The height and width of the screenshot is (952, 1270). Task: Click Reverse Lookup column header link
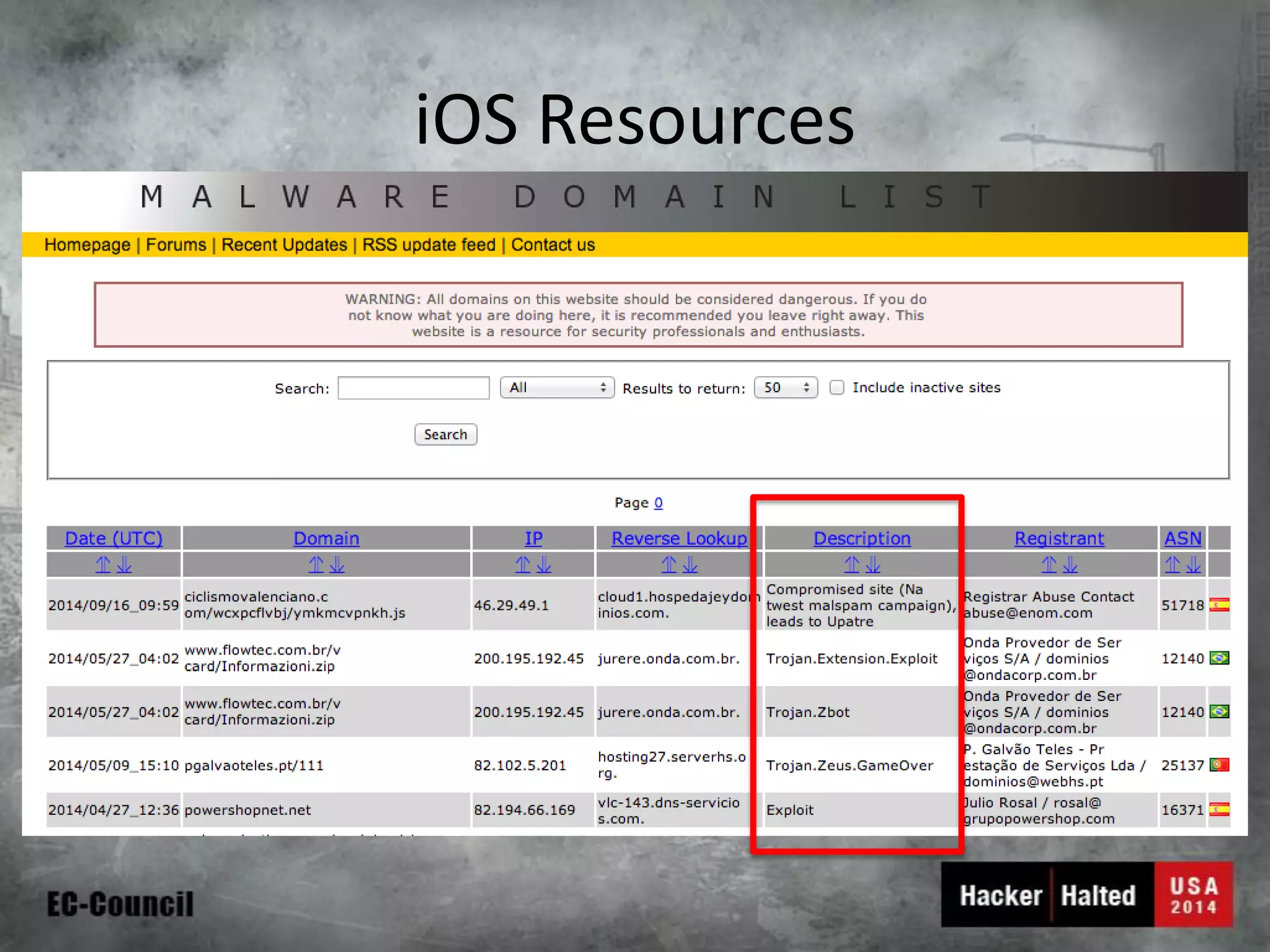click(x=679, y=538)
